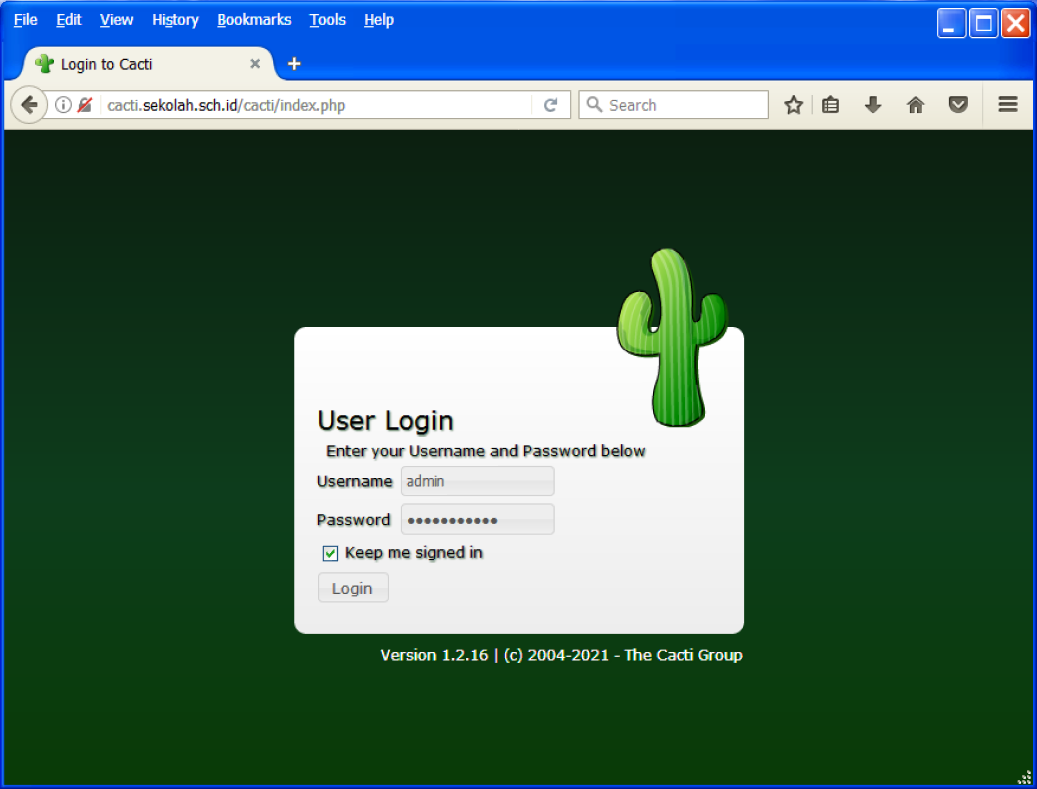
Task: Open the Downloads arrow icon
Action: [873, 105]
